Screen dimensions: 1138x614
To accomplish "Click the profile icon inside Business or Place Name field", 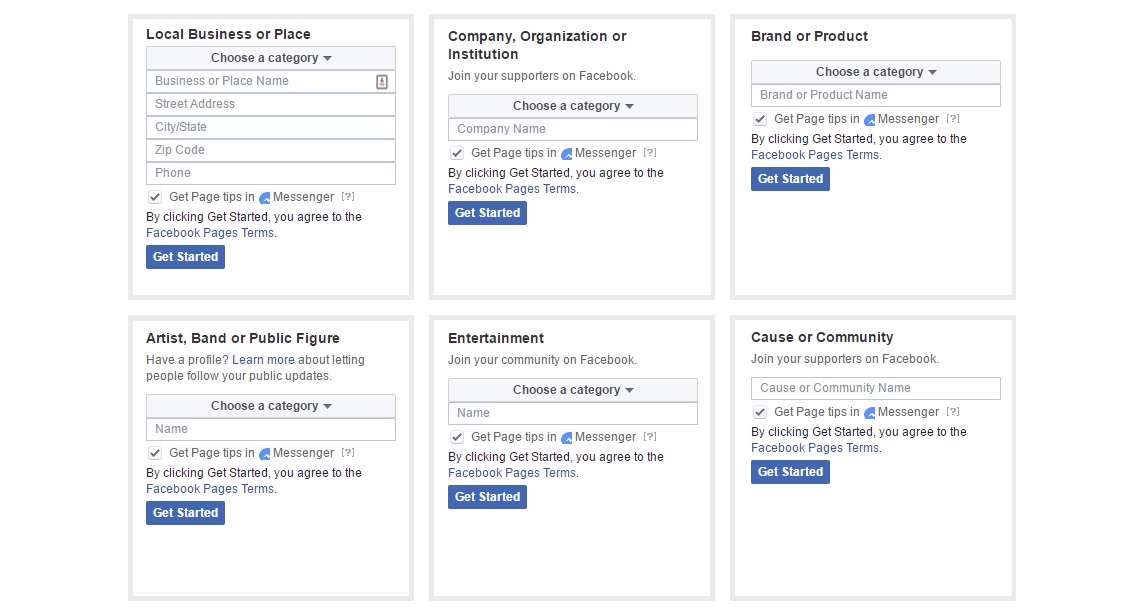I will click(382, 81).
